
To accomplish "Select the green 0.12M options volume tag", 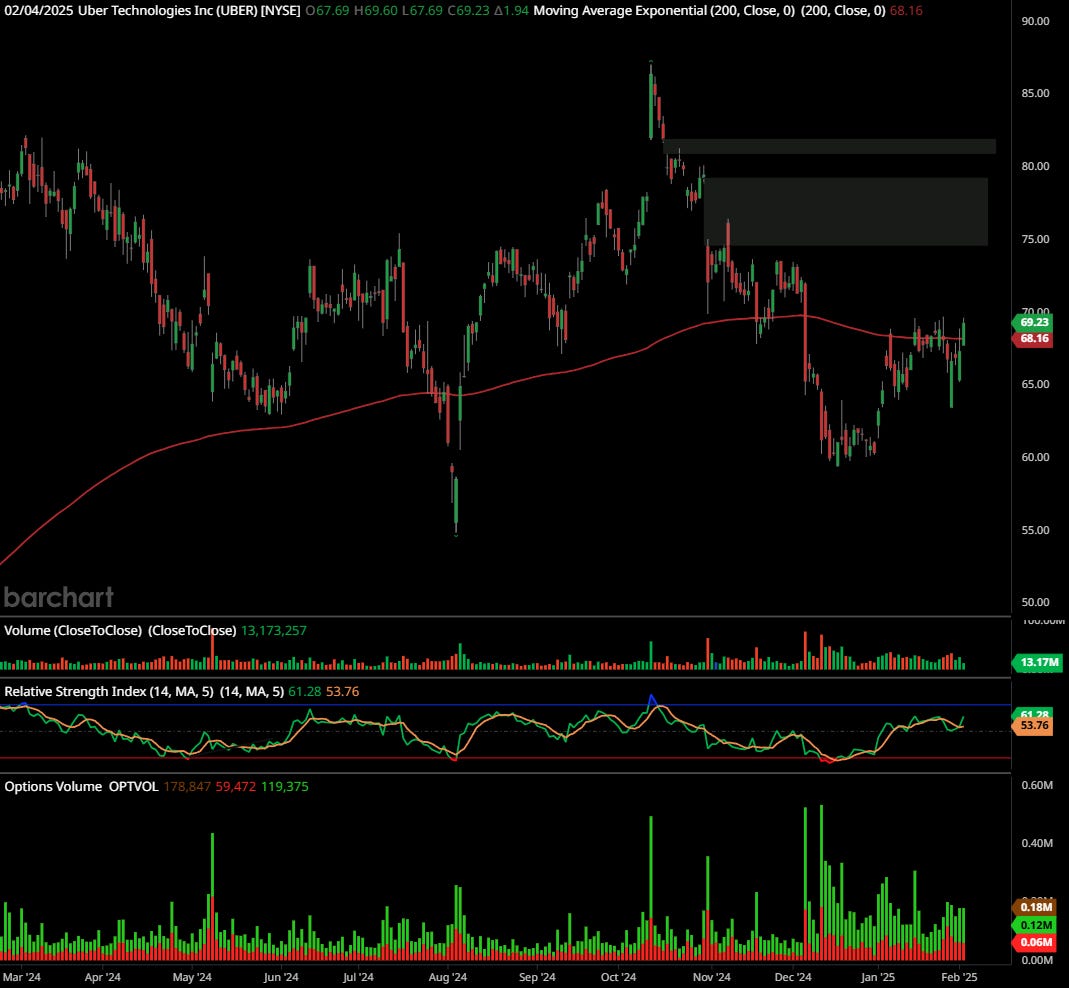I will pyautogui.click(x=1036, y=925).
